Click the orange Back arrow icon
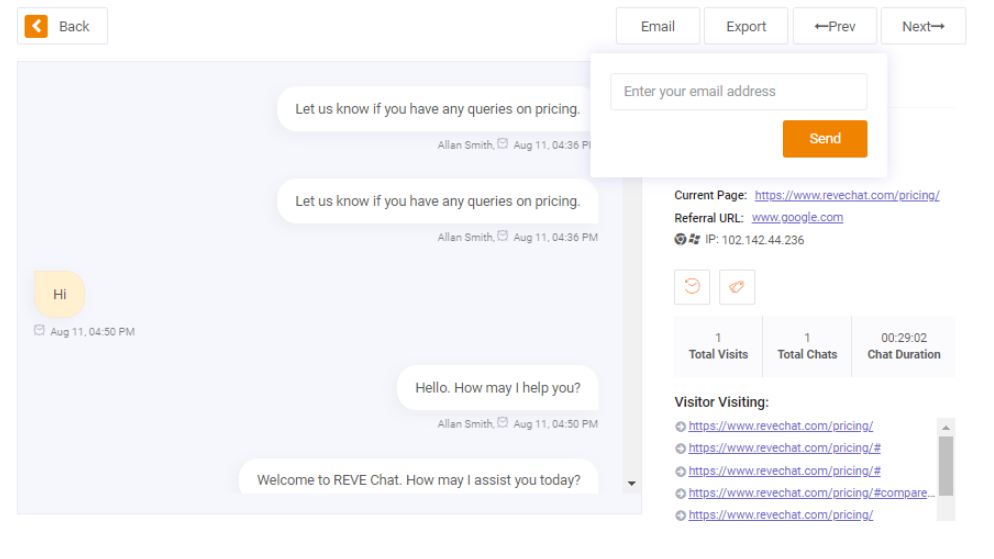 (37, 26)
